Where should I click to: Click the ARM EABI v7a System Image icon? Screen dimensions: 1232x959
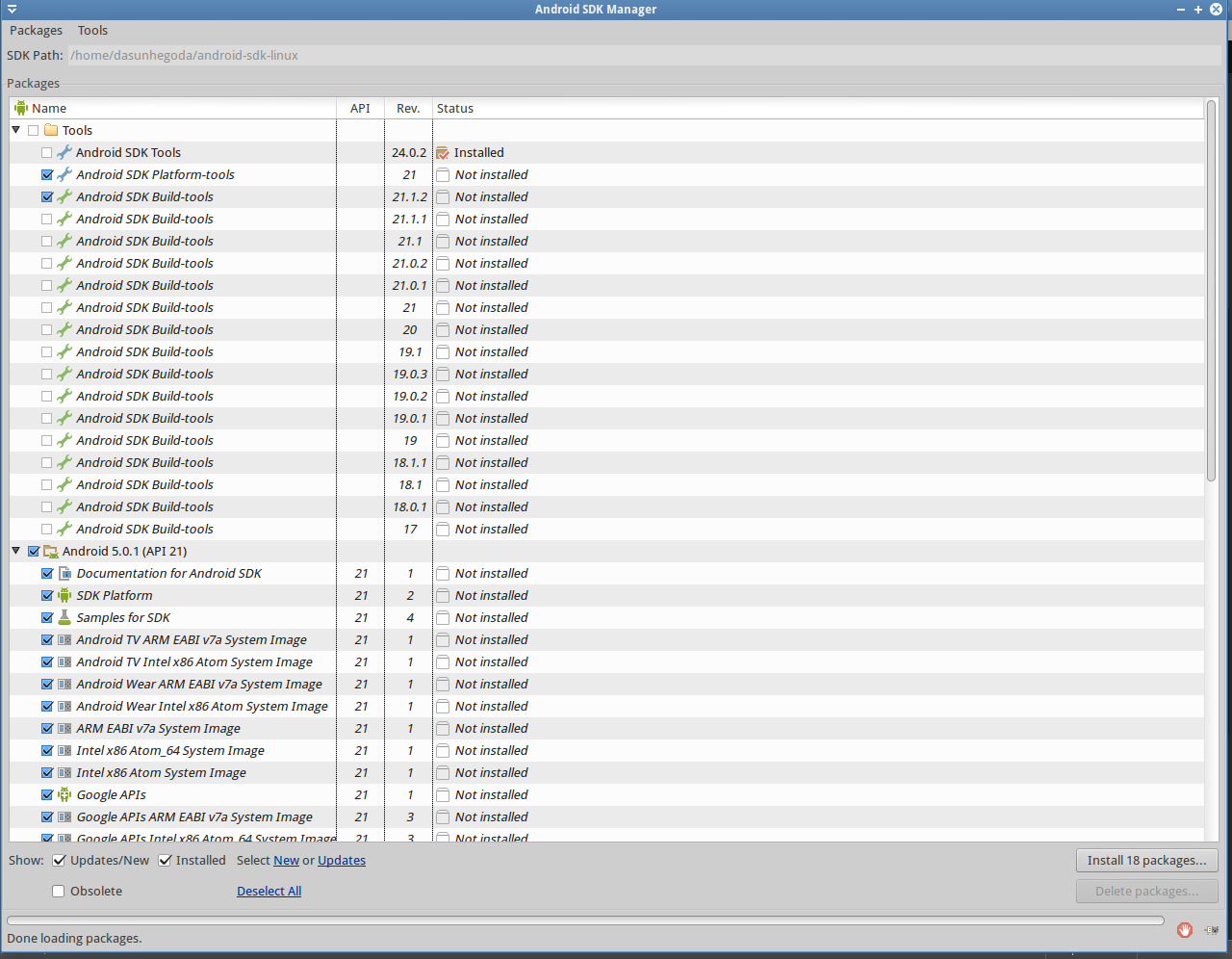(x=64, y=728)
